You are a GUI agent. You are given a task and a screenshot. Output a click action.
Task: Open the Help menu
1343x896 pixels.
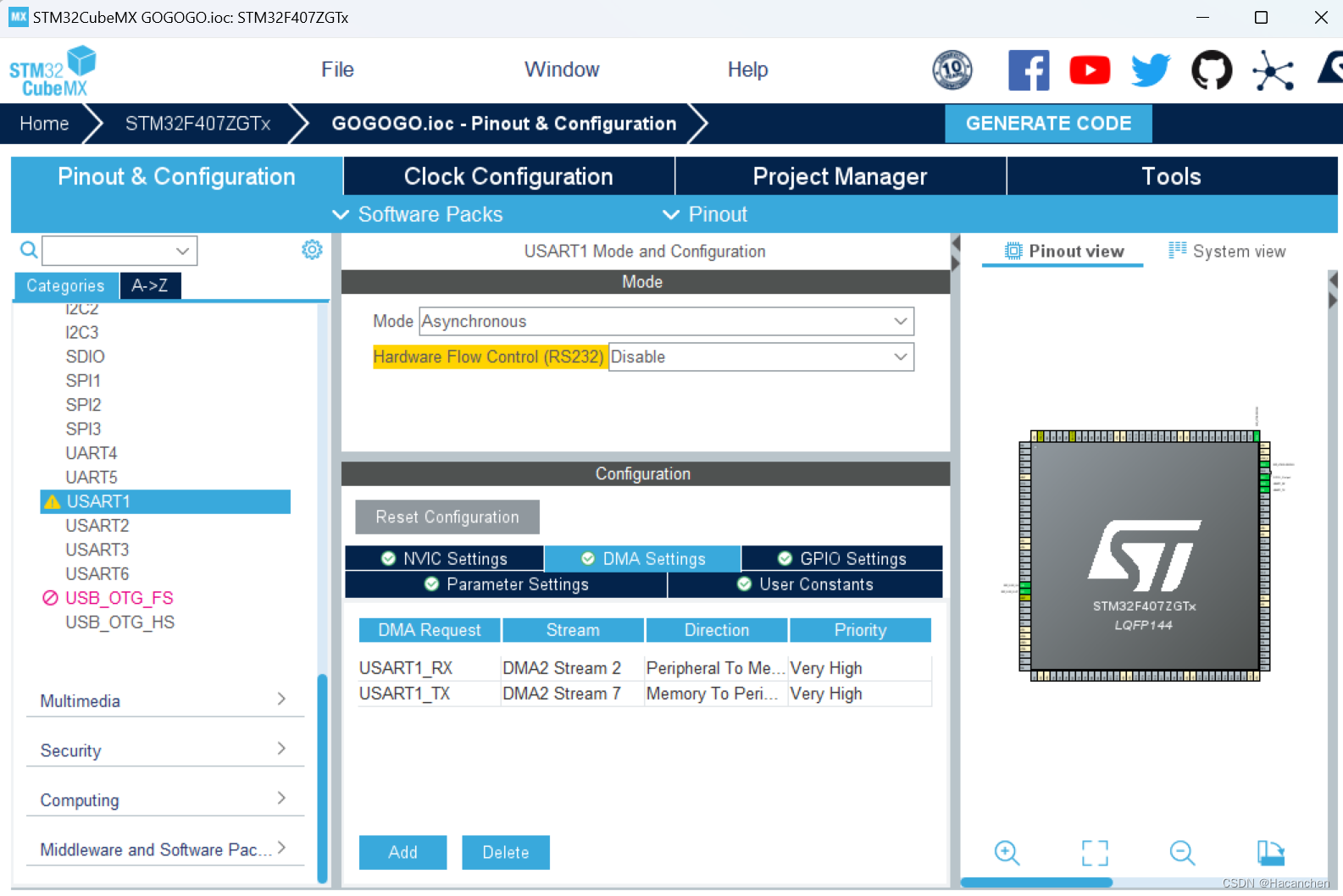pyautogui.click(x=747, y=69)
